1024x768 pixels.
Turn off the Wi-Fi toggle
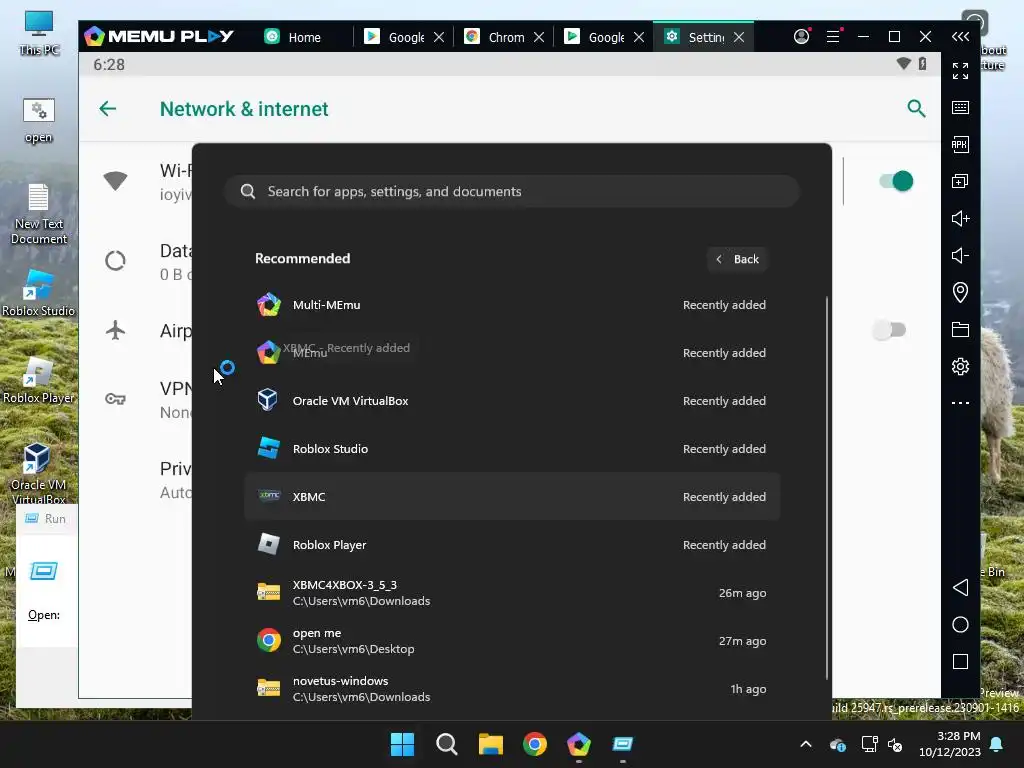[x=895, y=181]
